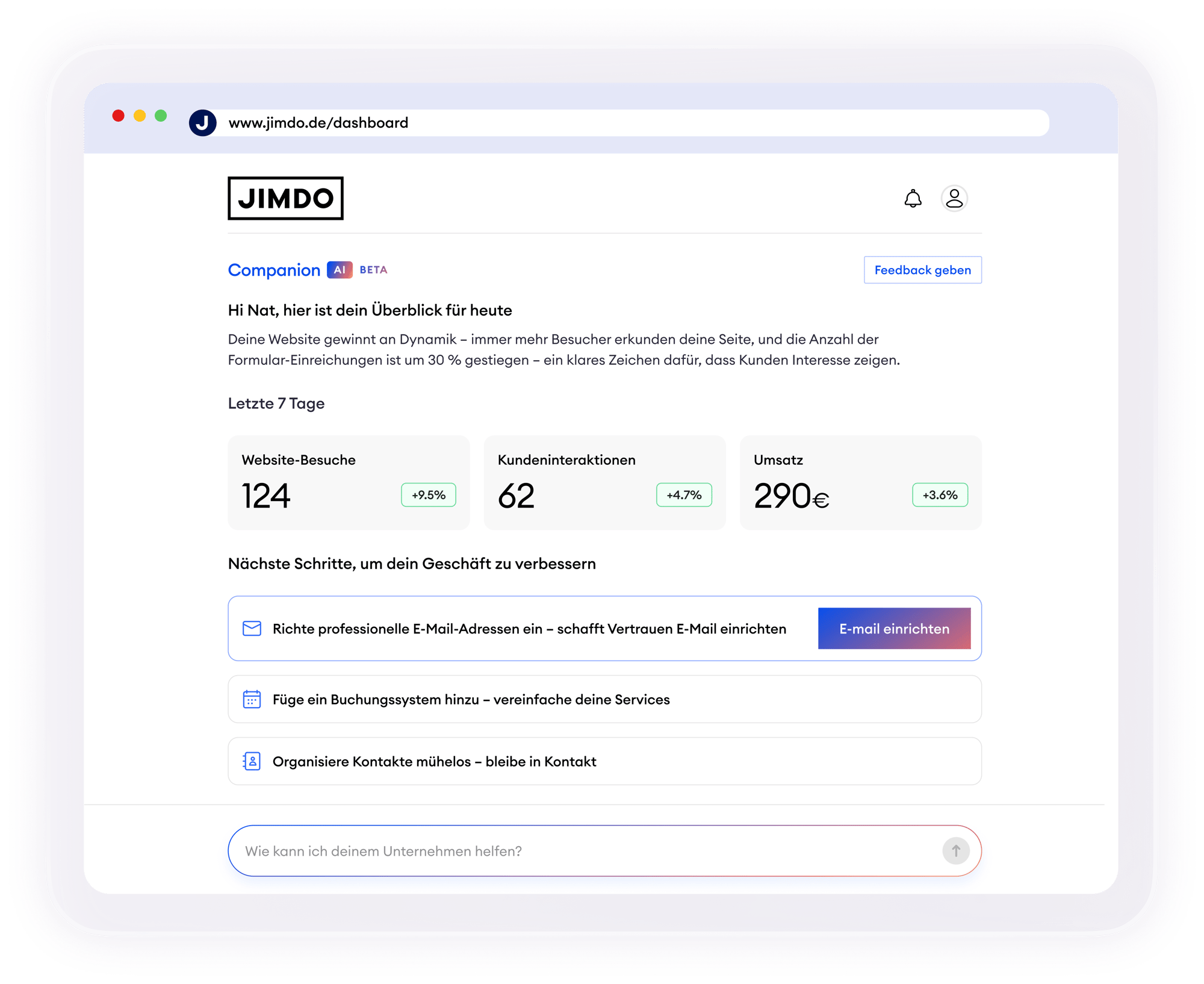Select the Organisiere Kontakte mühelos suggestion

coord(604,761)
